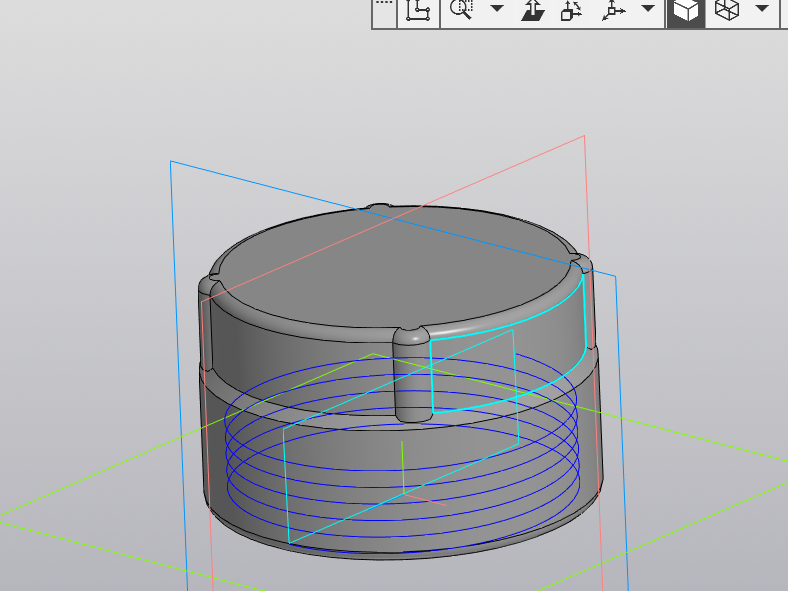
Task: Click the local coordinate system icon
Action: pyautogui.click(x=418, y=10)
